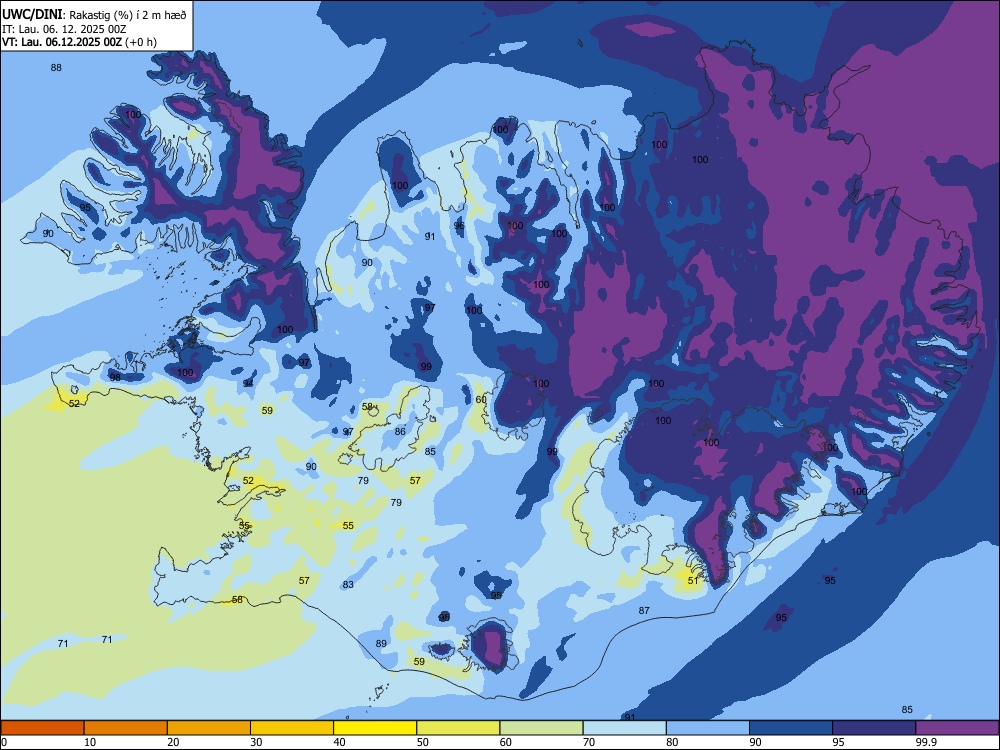Click the legend tick label '20'
Screen dimensions: 1000x750
pyautogui.click(x=173, y=742)
